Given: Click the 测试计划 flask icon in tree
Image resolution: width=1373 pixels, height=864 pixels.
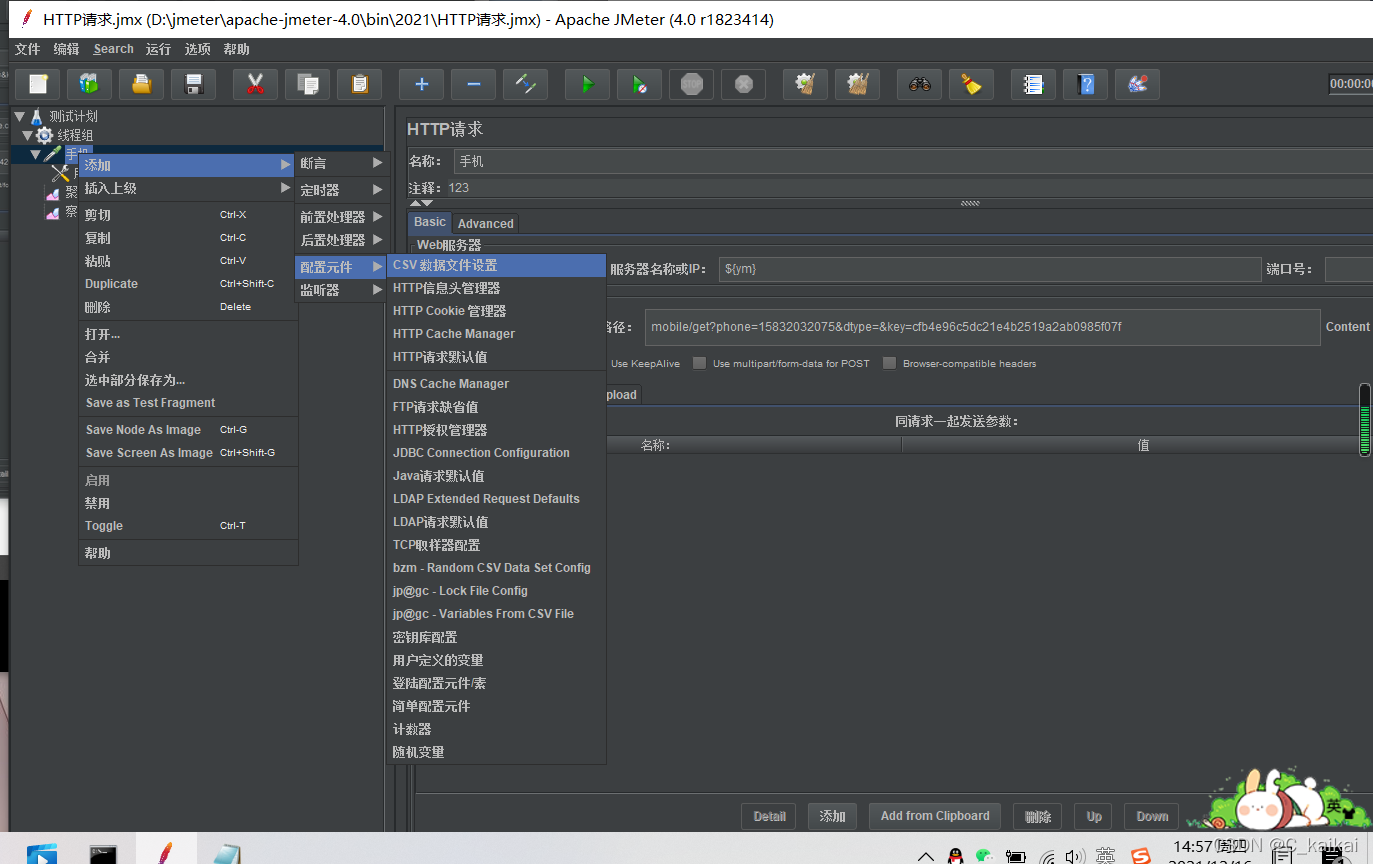Looking at the screenshot, I should pos(37,116).
